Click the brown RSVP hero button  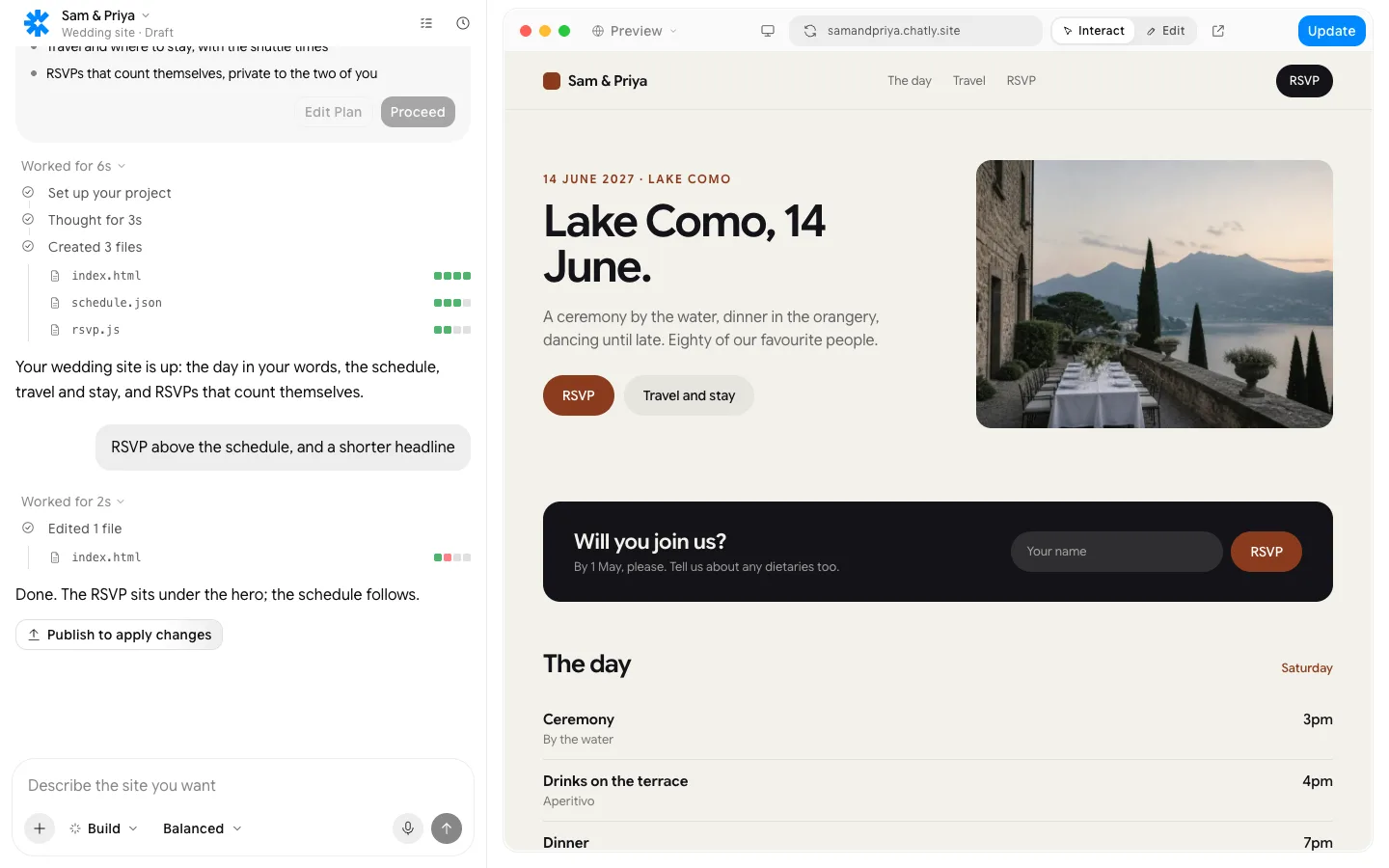pyautogui.click(x=579, y=395)
